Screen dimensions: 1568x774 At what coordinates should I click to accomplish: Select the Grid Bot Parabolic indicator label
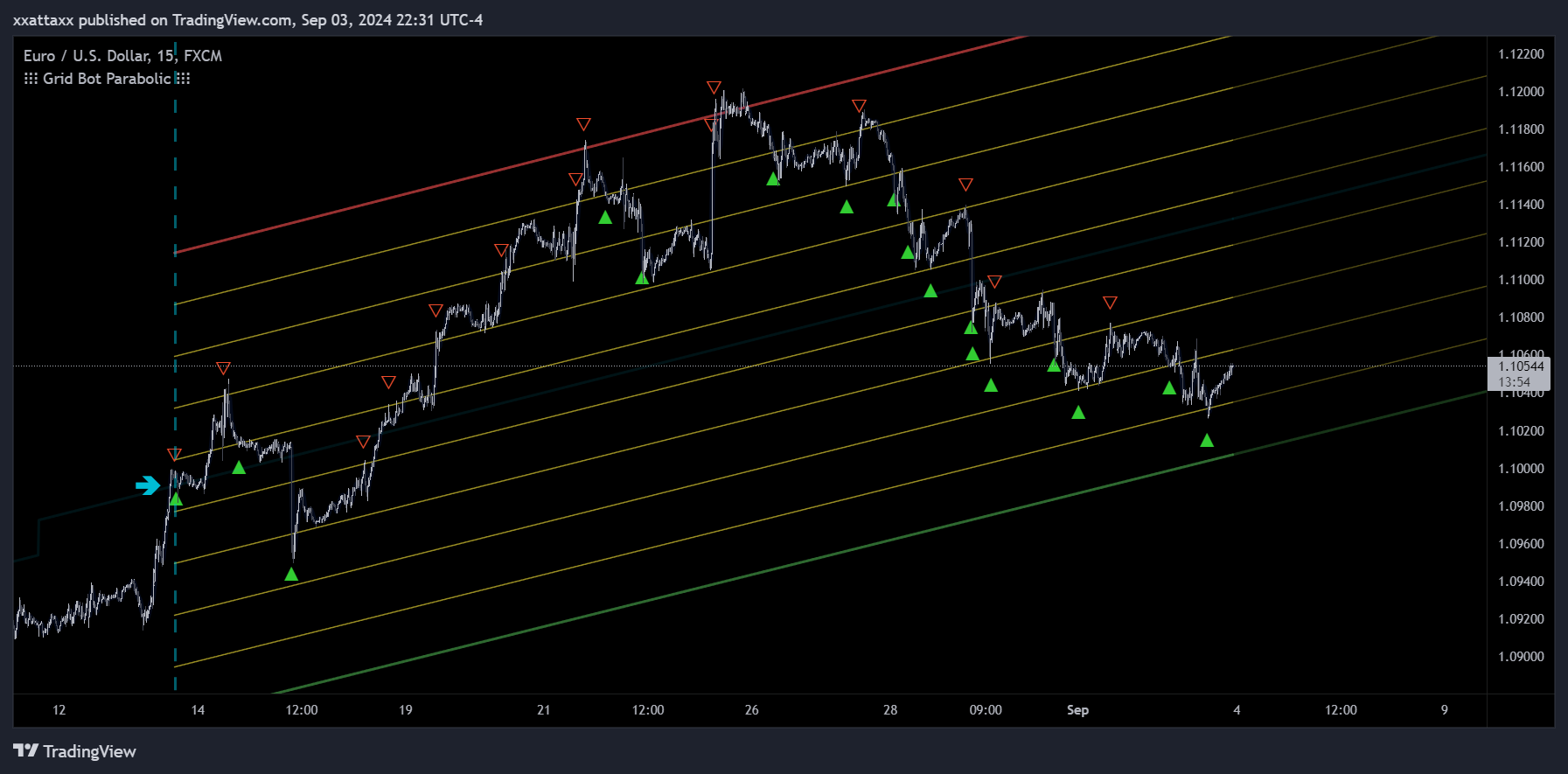pyautogui.click(x=107, y=79)
